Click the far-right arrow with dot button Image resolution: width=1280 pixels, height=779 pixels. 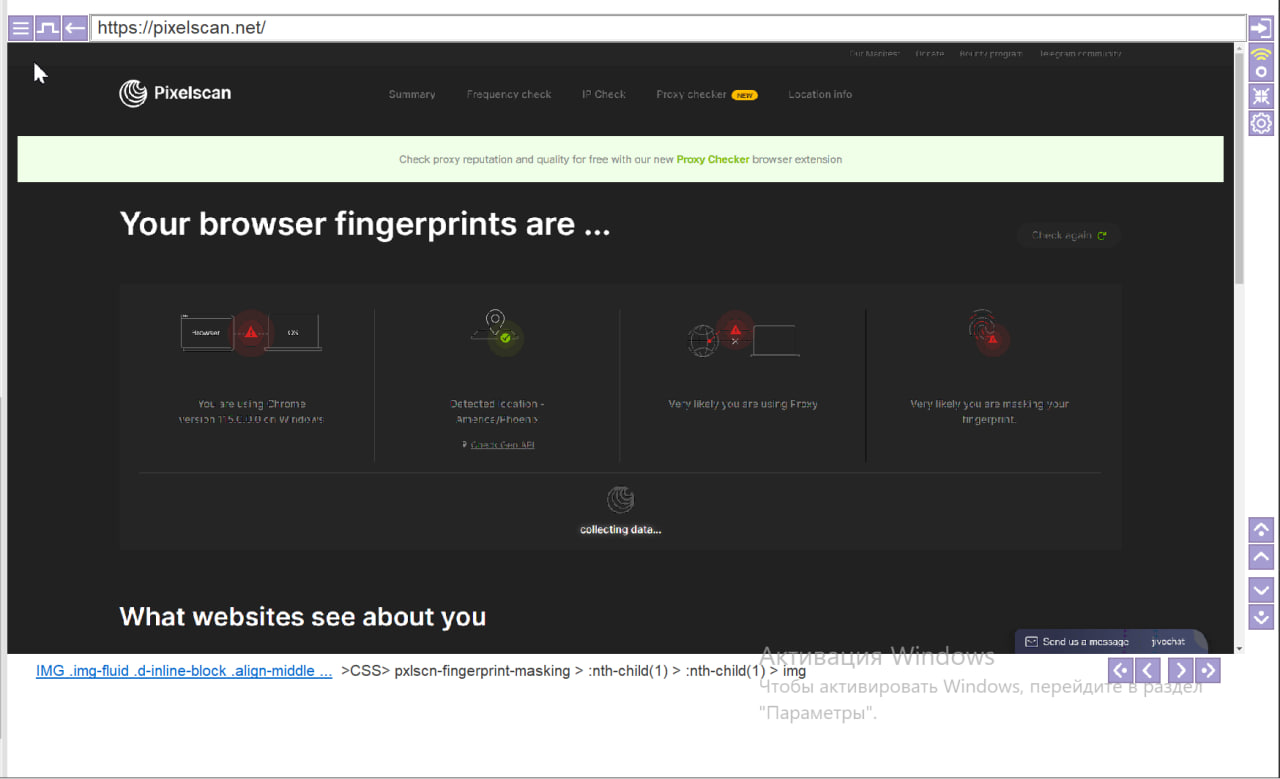click(x=1208, y=671)
